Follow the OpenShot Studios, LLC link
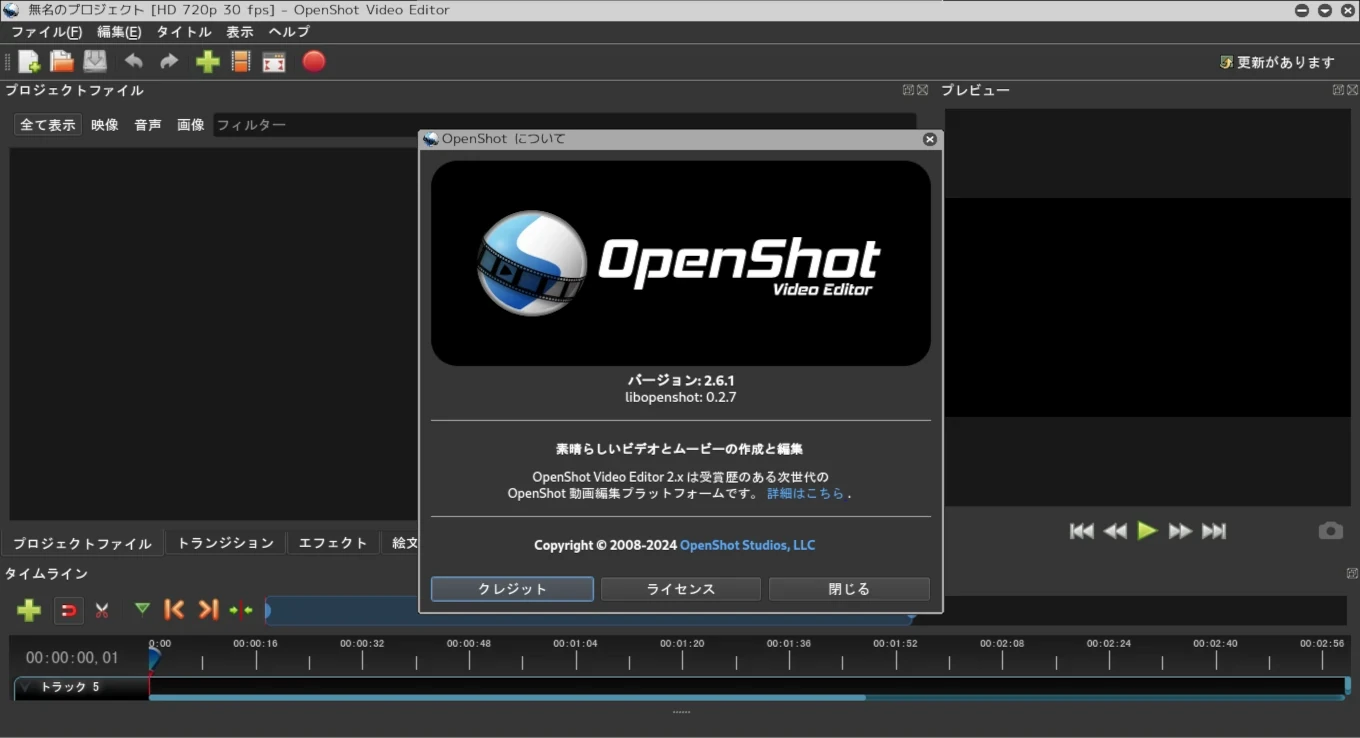The image size is (1360, 738). point(747,545)
